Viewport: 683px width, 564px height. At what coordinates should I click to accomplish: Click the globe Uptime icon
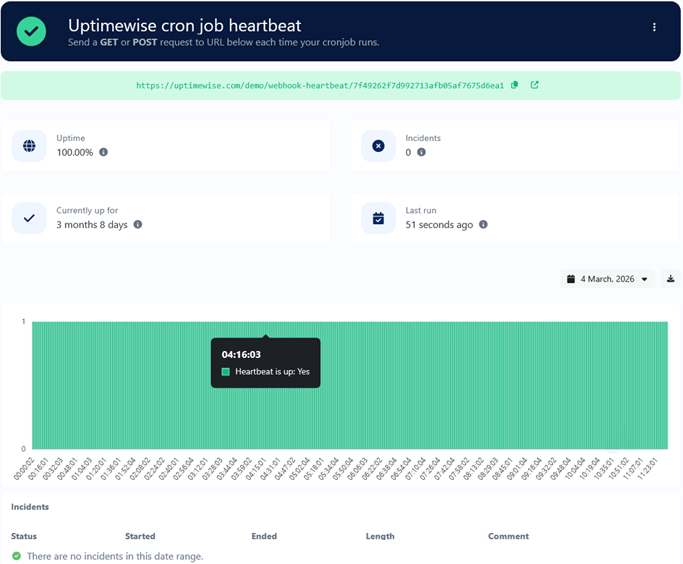click(x=29, y=146)
